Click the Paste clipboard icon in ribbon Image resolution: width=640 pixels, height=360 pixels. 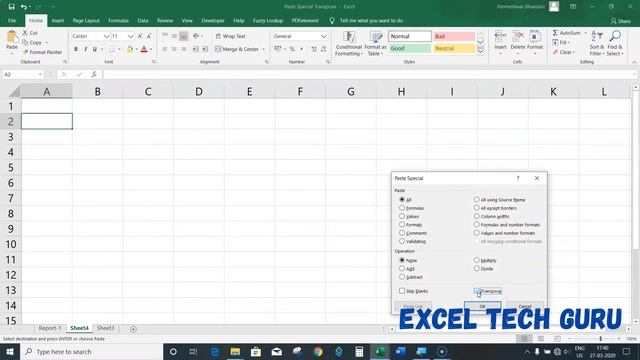coord(12,38)
